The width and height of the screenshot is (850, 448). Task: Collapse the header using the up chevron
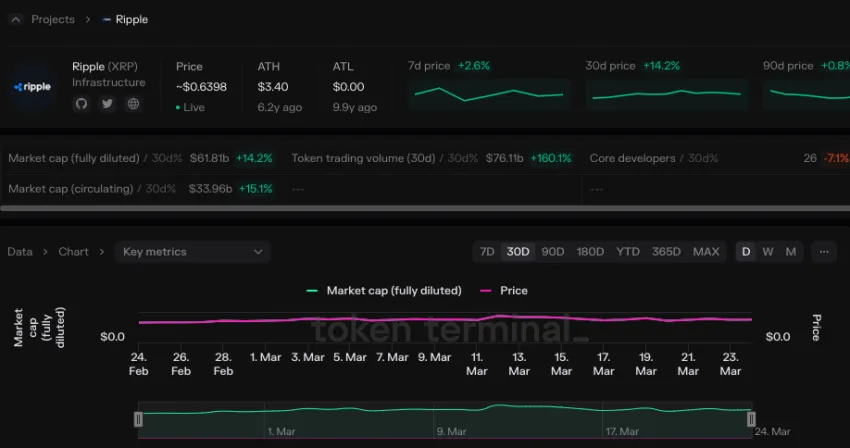[x=16, y=20]
